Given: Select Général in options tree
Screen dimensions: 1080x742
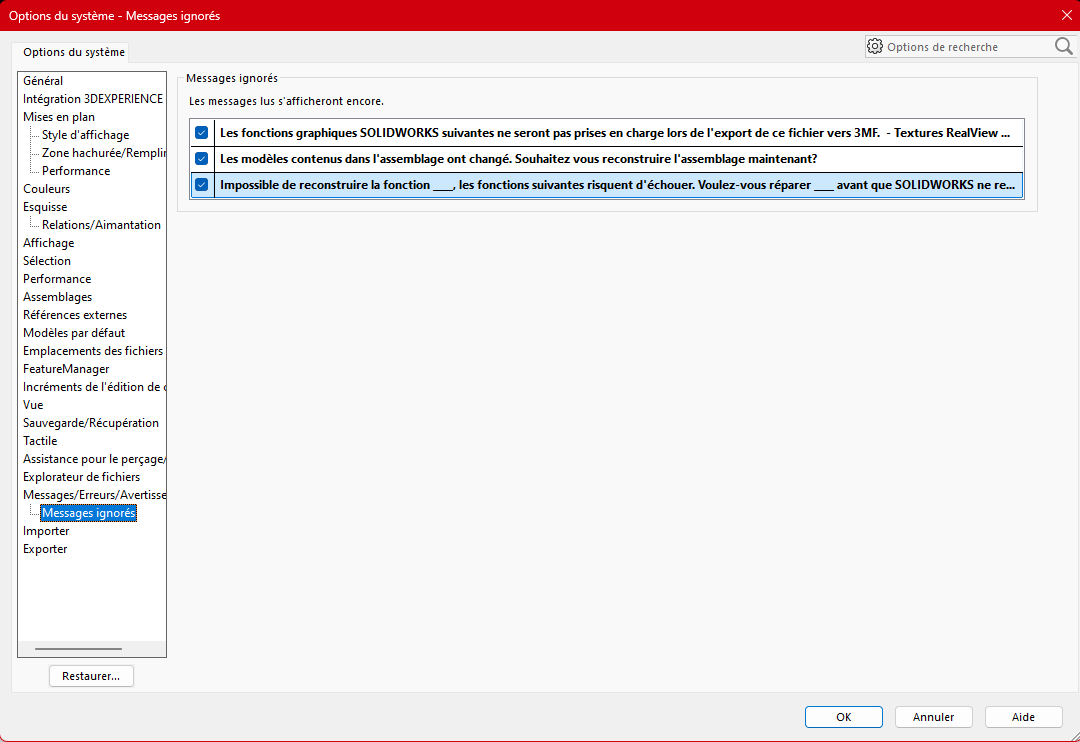Looking at the screenshot, I should (x=43, y=81).
